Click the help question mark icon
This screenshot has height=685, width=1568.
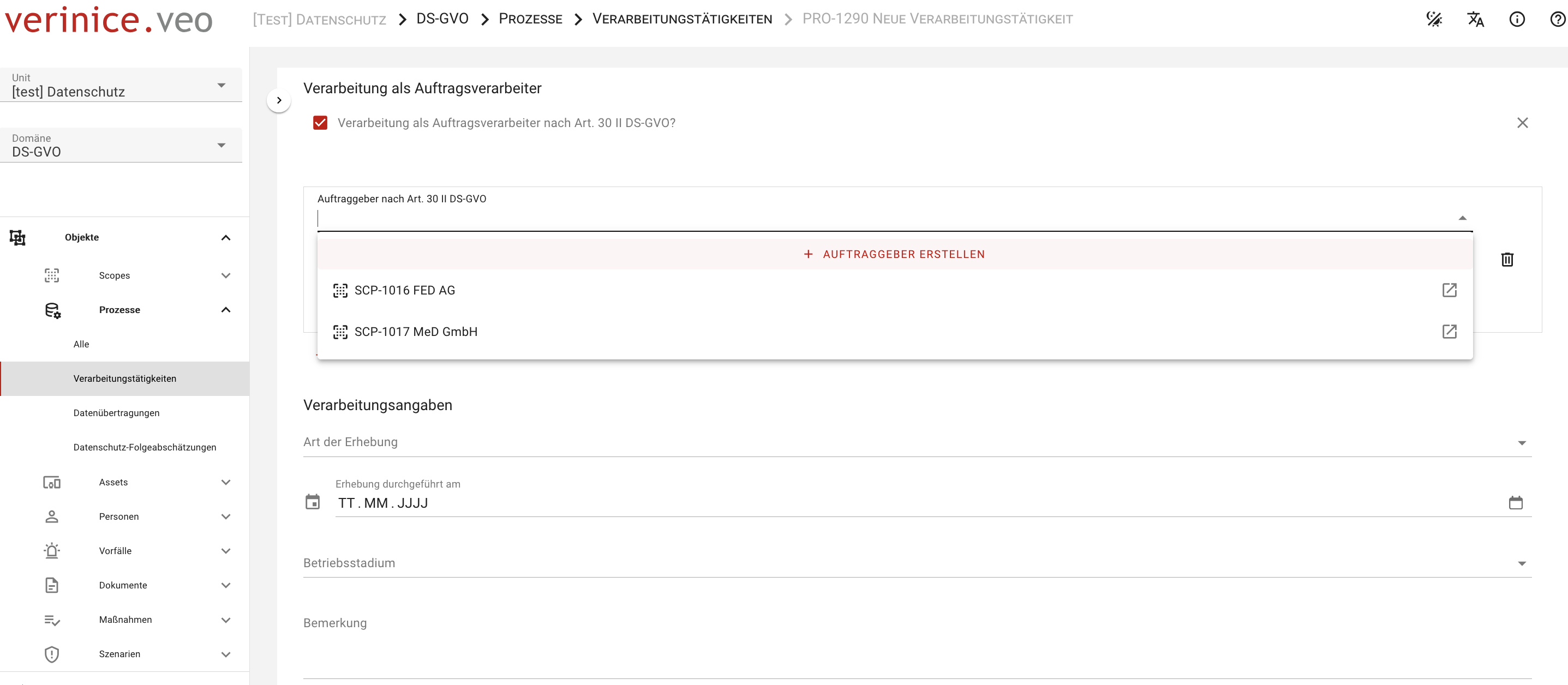click(x=1557, y=20)
